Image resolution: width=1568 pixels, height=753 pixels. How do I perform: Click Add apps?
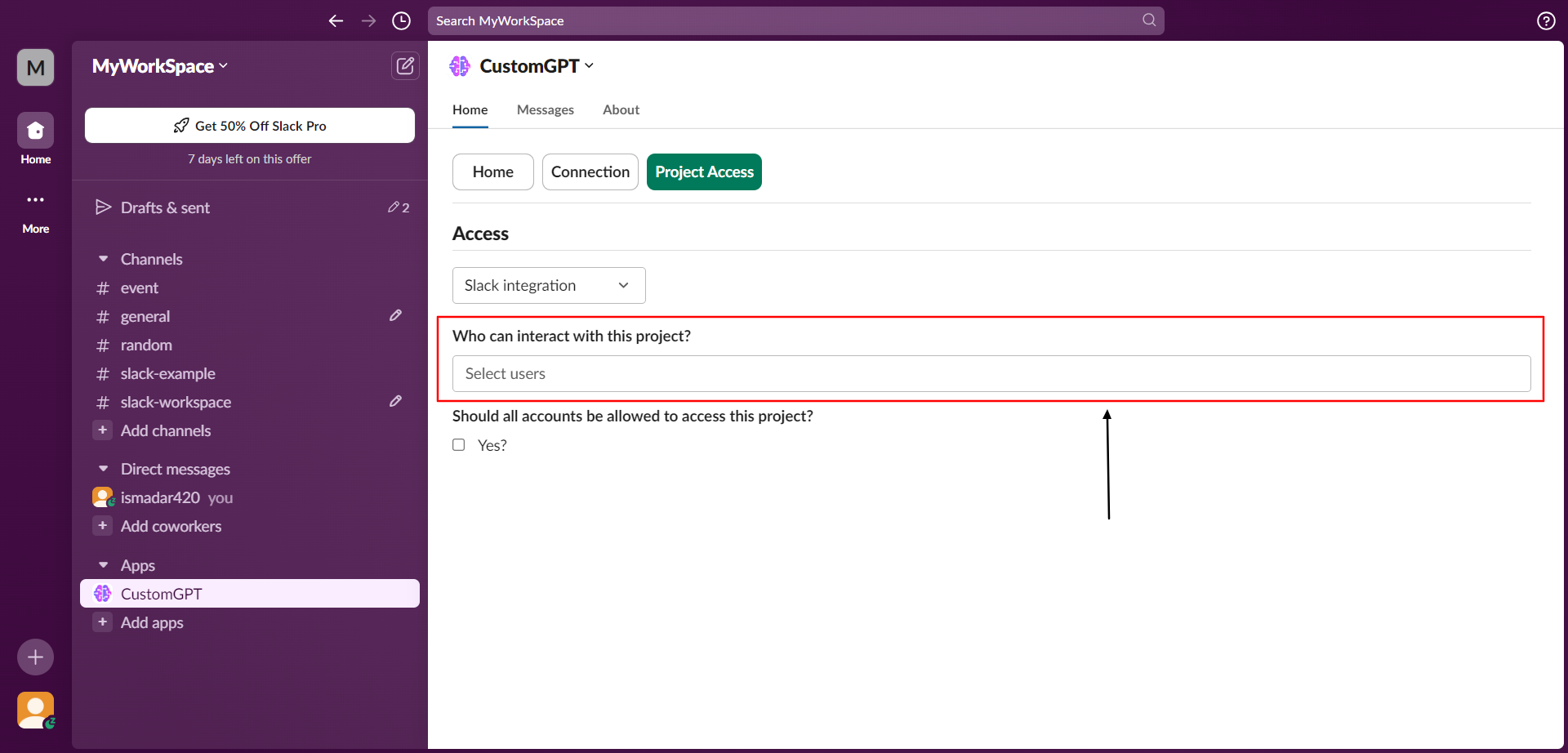click(x=250, y=622)
